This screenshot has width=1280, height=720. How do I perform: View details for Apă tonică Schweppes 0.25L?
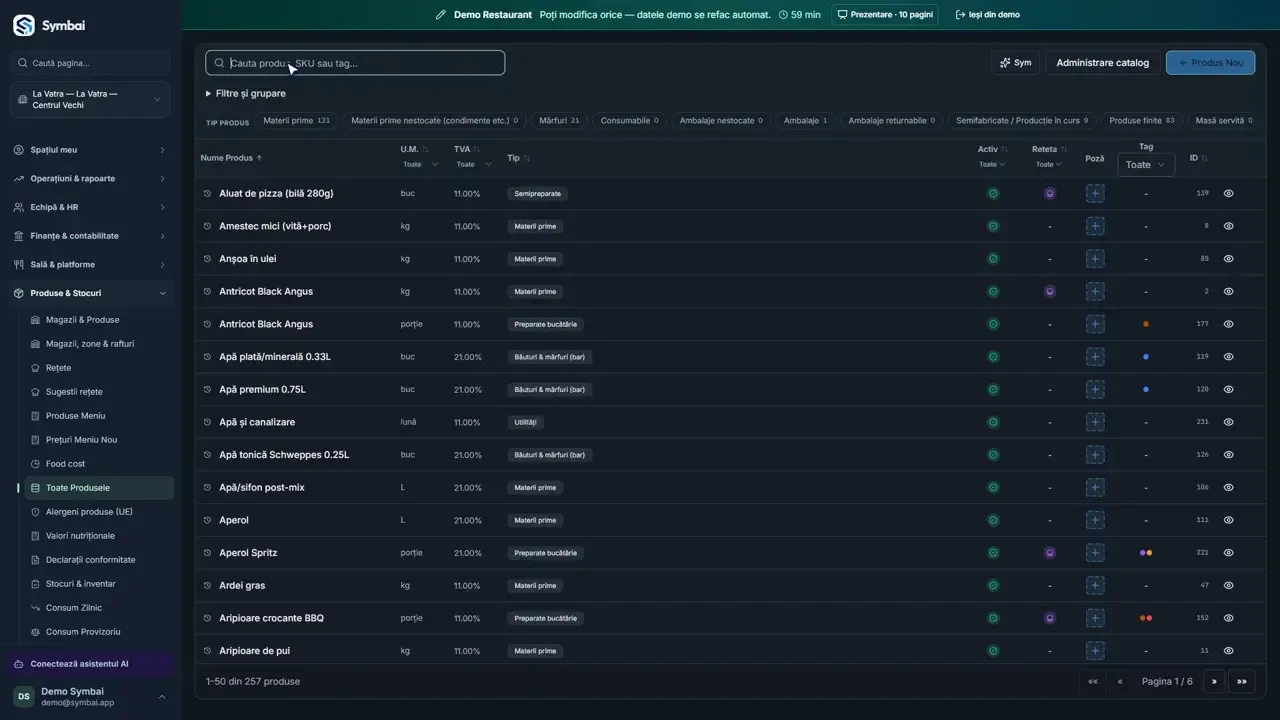(1229, 455)
